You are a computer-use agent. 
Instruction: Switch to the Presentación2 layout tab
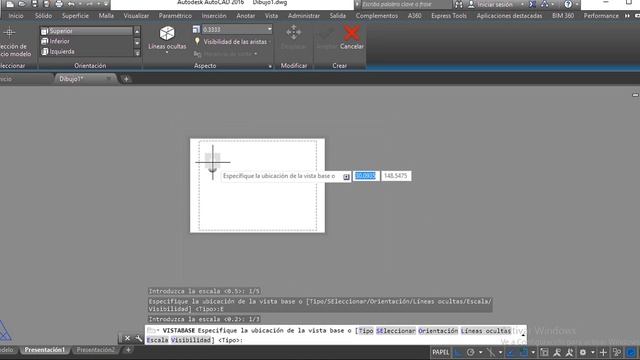tap(96, 350)
